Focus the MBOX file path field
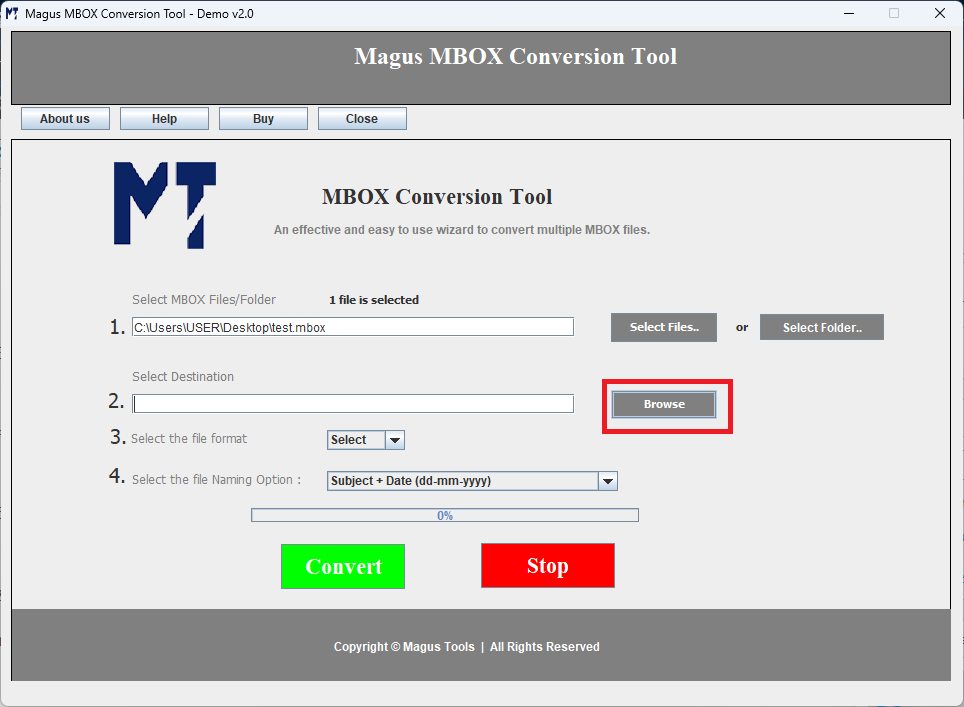The width and height of the screenshot is (964, 707). [353, 327]
